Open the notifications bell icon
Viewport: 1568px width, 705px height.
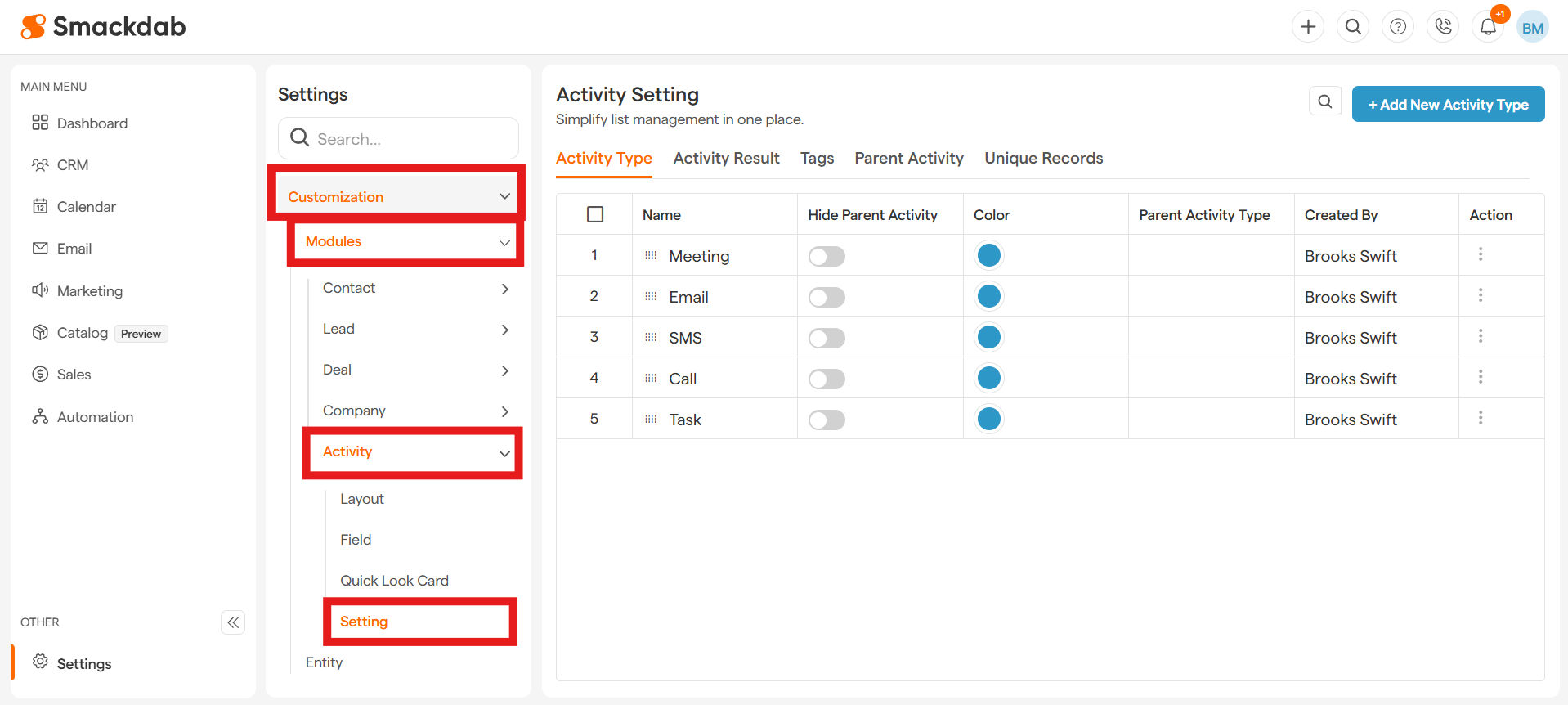coord(1488,27)
